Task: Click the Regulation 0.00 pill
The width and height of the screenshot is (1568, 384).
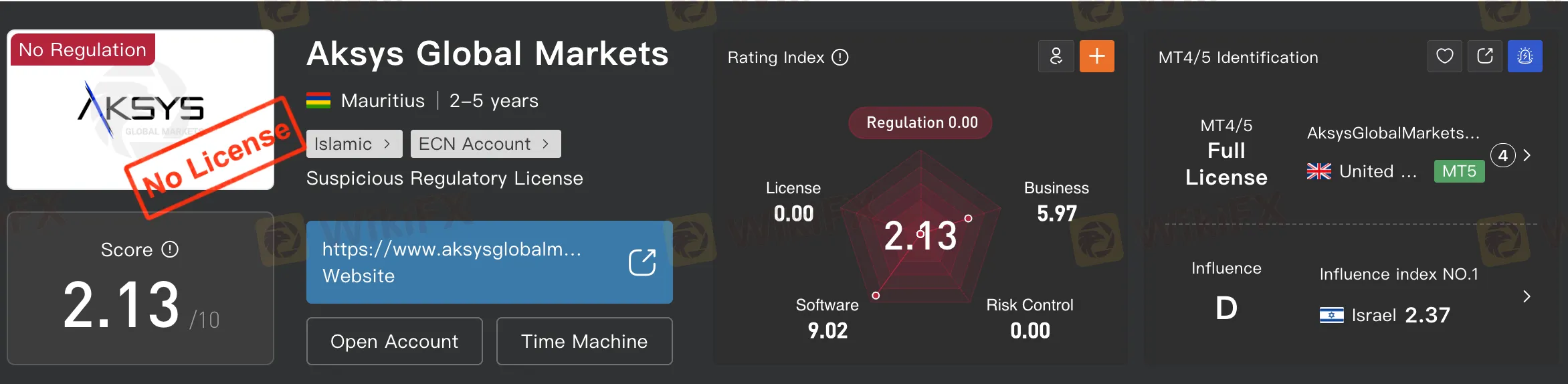Action: point(920,122)
